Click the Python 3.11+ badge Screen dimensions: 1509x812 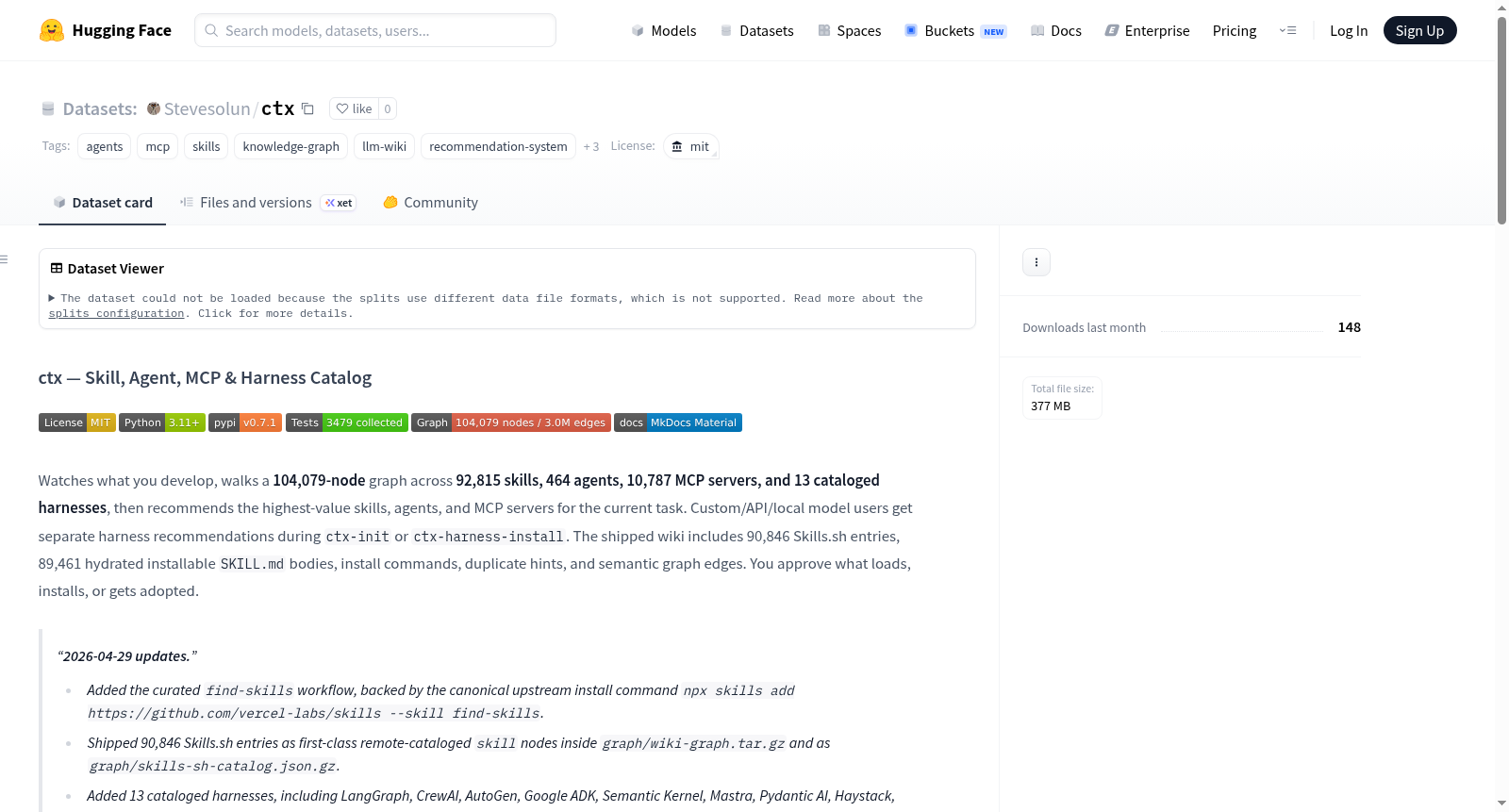point(162,423)
